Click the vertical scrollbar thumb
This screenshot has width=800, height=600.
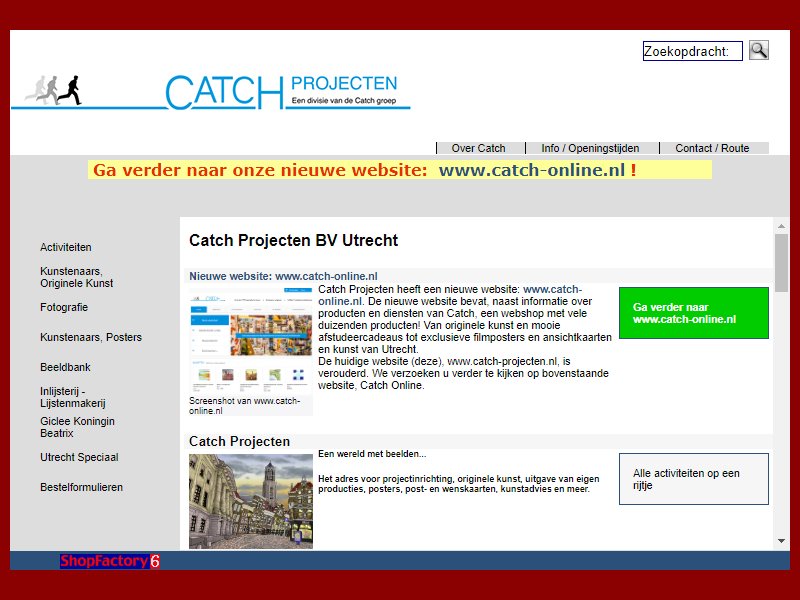click(x=781, y=263)
